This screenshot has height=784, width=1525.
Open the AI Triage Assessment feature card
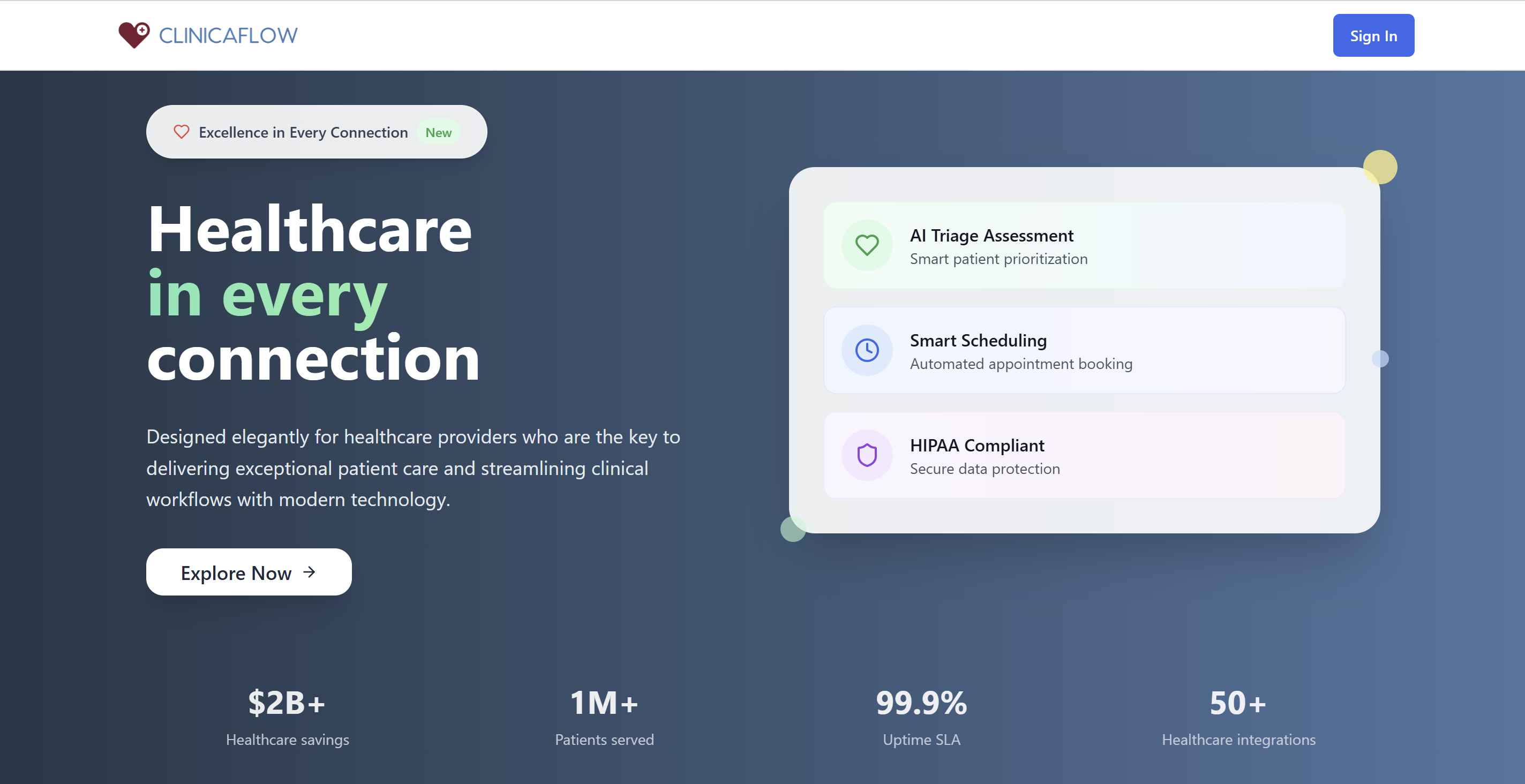click(x=1085, y=245)
